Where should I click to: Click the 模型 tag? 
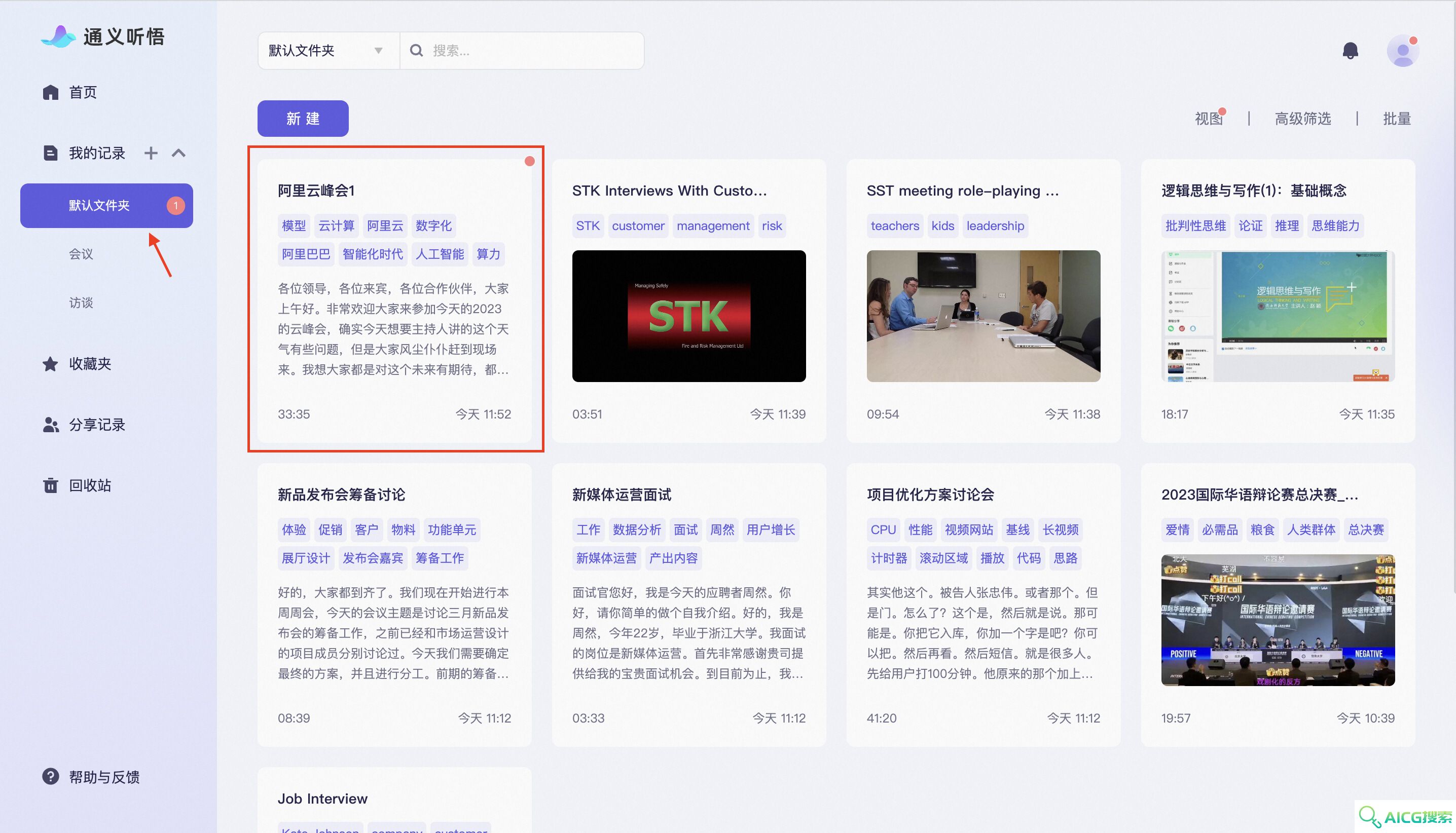[x=294, y=225]
